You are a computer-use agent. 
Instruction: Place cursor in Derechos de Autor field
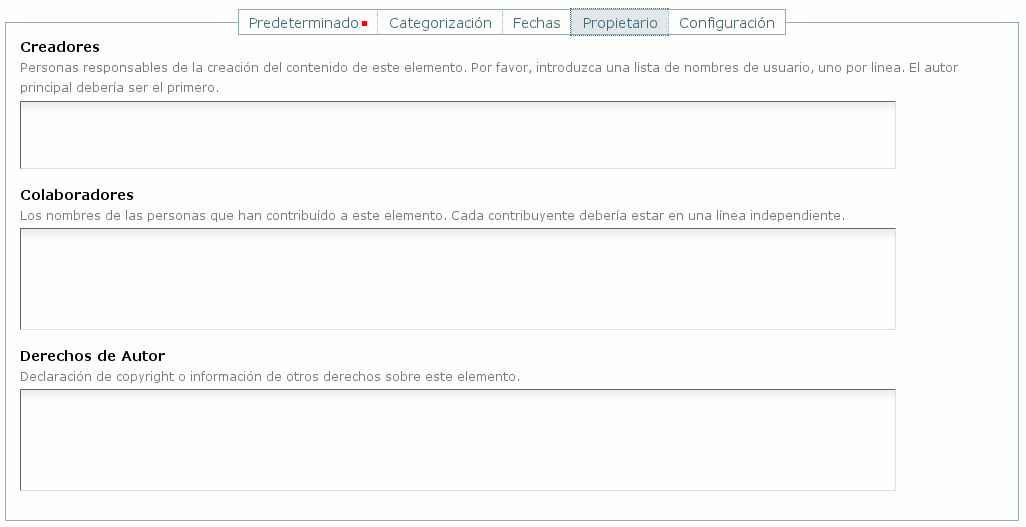(457, 440)
